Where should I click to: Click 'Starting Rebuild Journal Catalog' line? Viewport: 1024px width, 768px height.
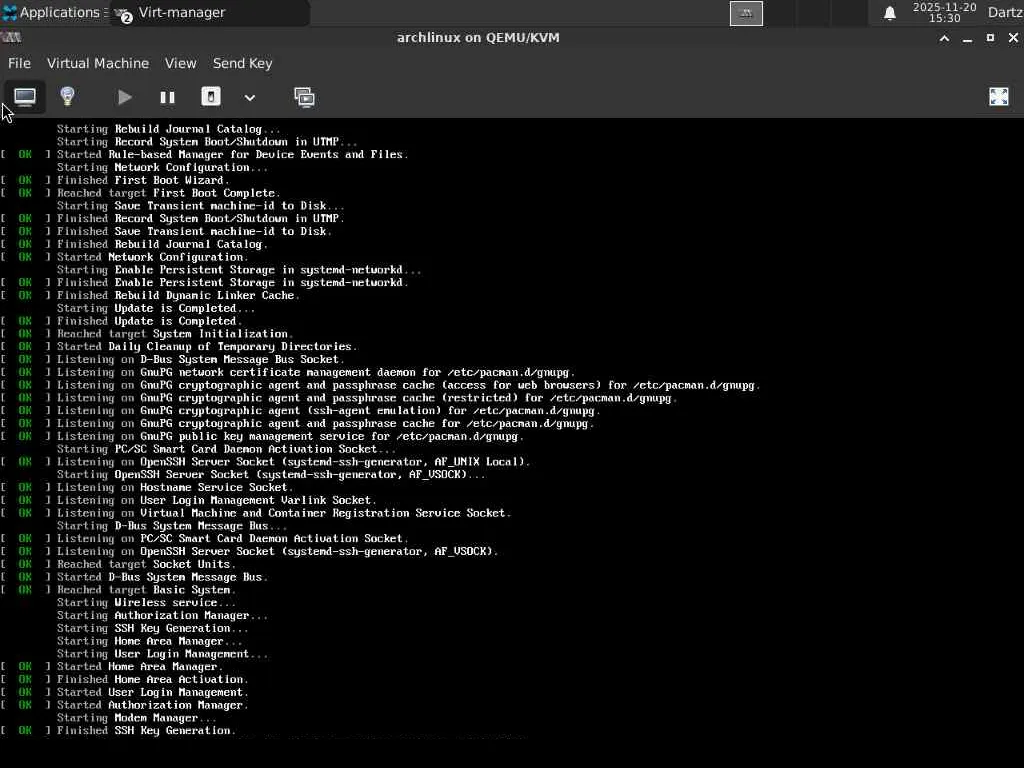pyautogui.click(x=168, y=129)
